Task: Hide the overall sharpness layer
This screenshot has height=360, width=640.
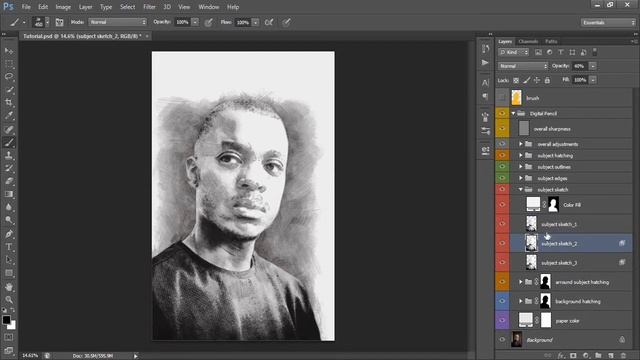Action: [x=502, y=129]
